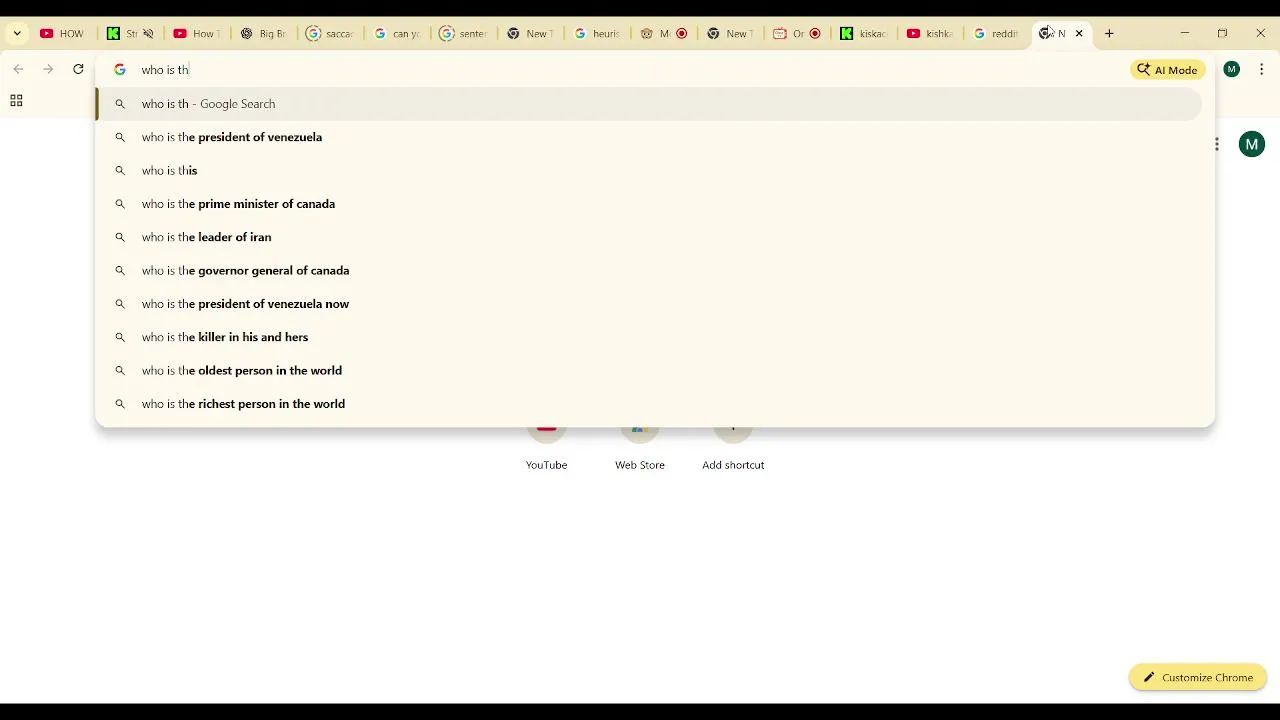Select 'who is th - Google Search' suggestion
This screenshot has width=1280, height=720.
click(649, 104)
